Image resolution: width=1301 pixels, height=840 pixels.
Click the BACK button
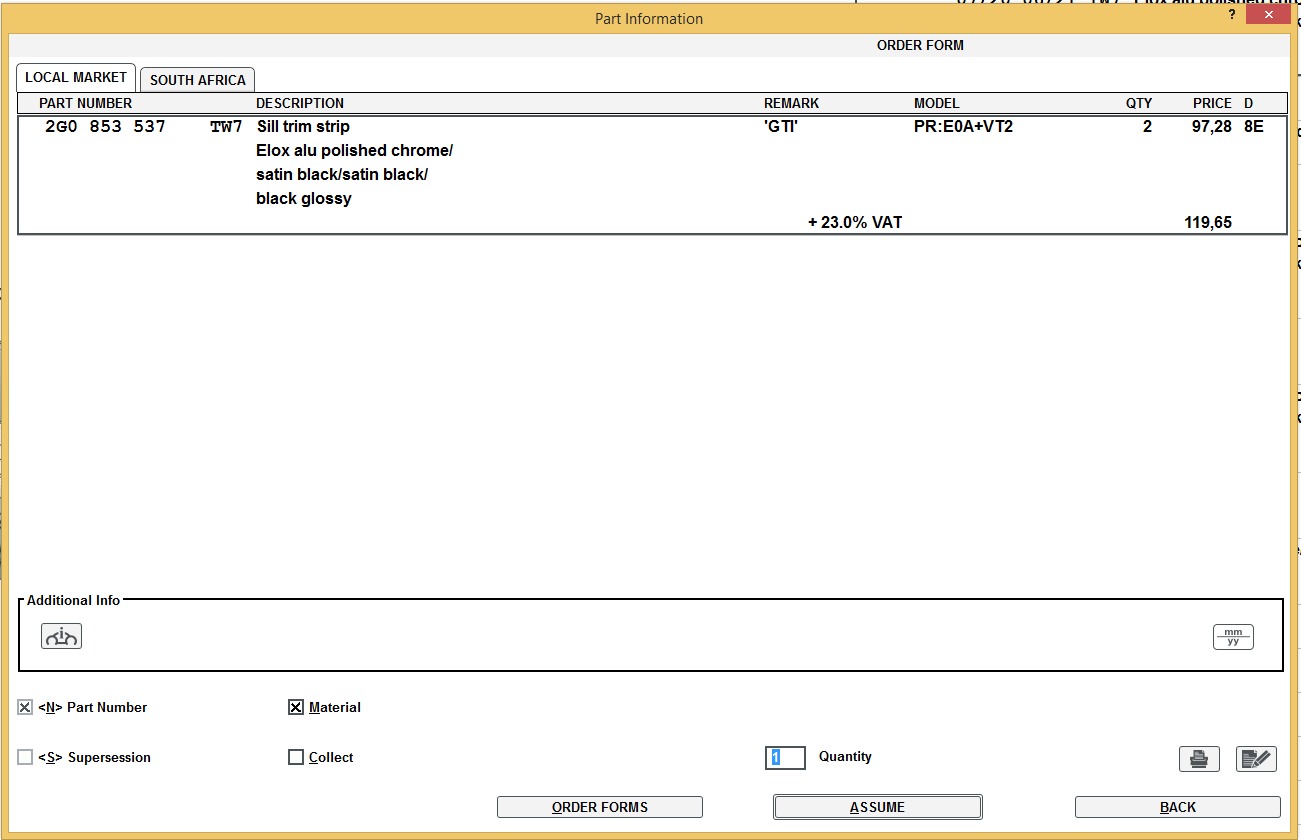click(1177, 807)
